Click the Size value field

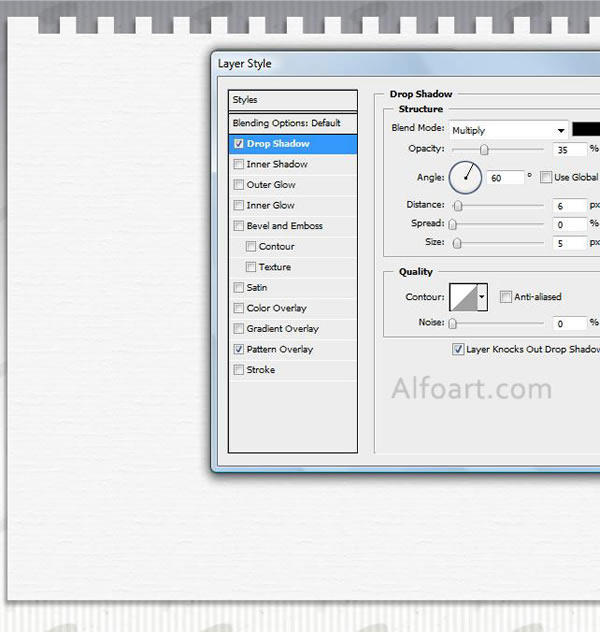[x=569, y=243]
